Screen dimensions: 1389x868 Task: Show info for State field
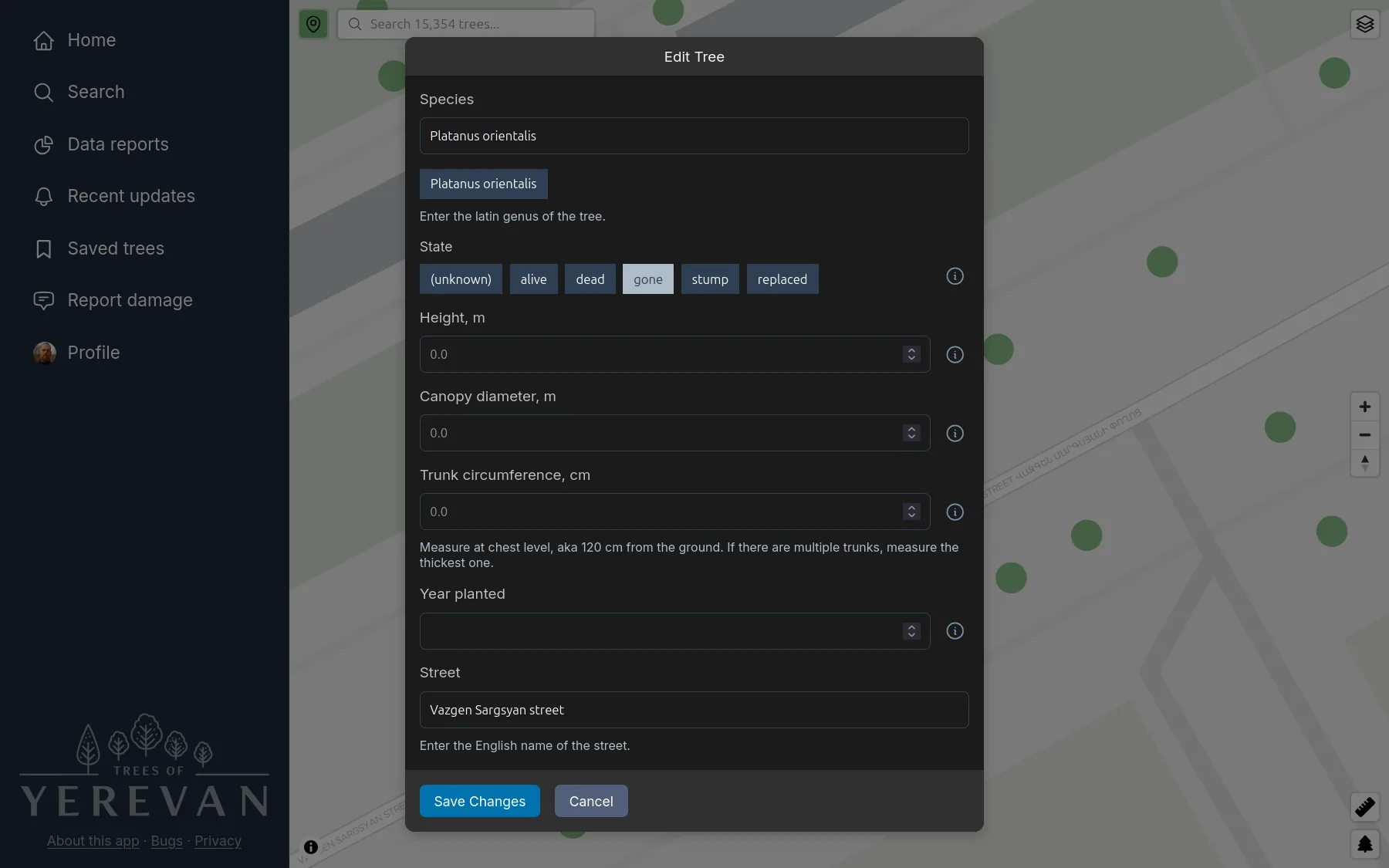pos(955,276)
